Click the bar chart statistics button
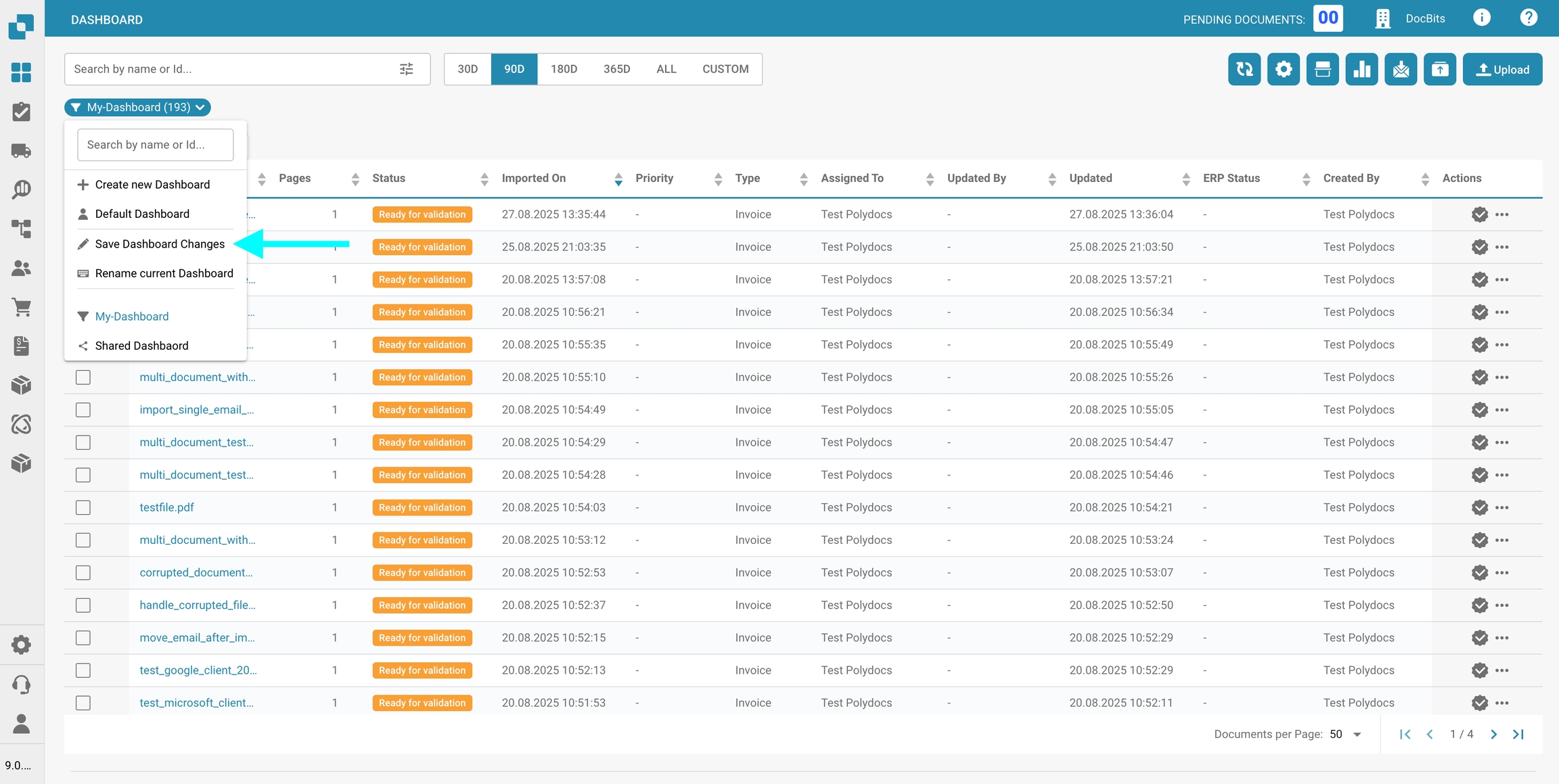The width and height of the screenshot is (1559, 784). pos(1361,69)
